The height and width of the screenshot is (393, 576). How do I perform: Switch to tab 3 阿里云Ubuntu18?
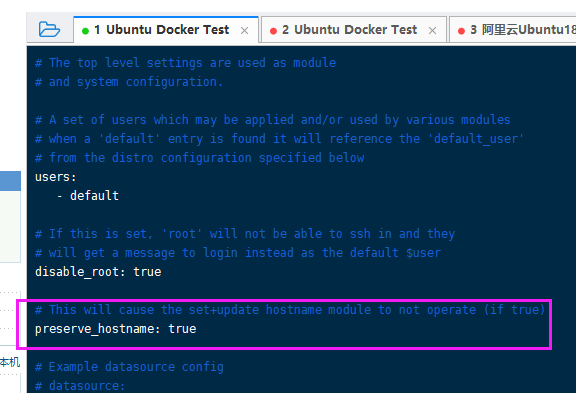click(513, 30)
